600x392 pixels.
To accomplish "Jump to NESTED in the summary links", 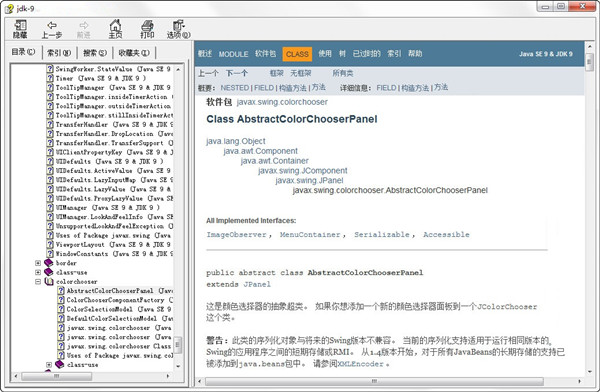I will click(x=235, y=88).
